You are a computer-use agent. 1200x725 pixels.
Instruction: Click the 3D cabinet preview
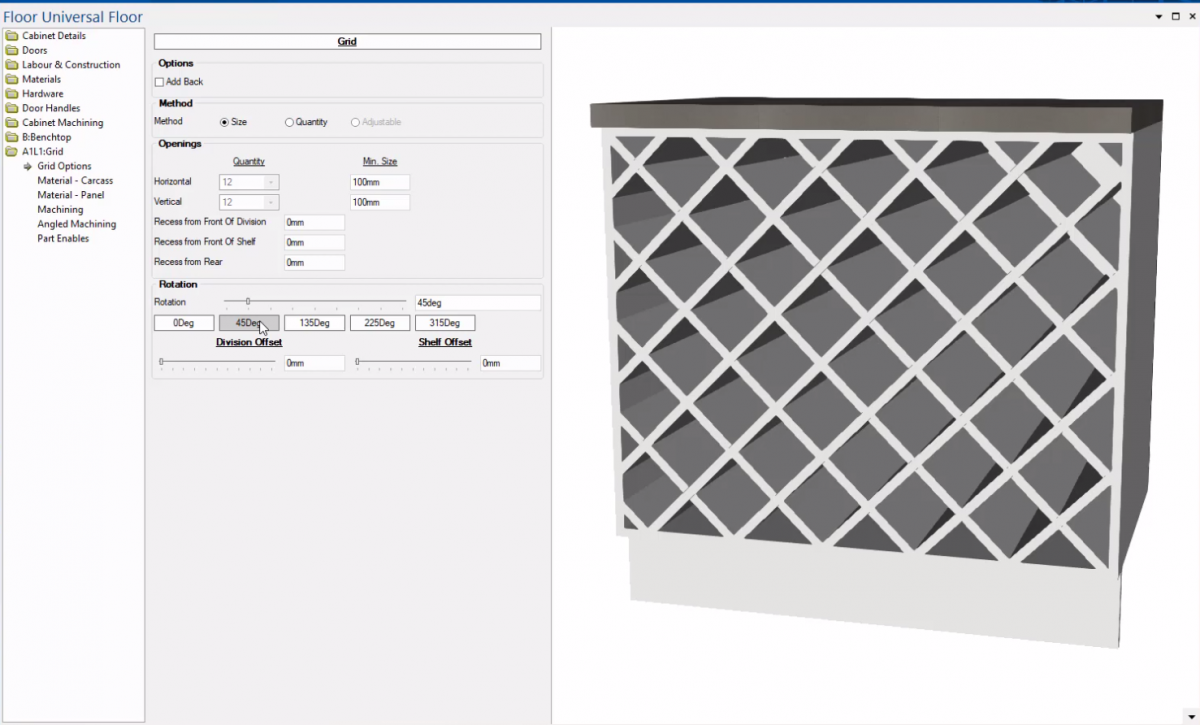pos(876,370)
